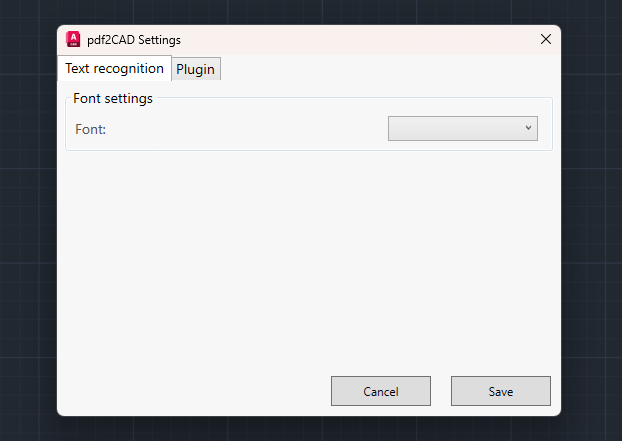Click the drawing canvas above the dialog
Screen dimensions: 622x441
pyautogui.click(x=310, y=11)
